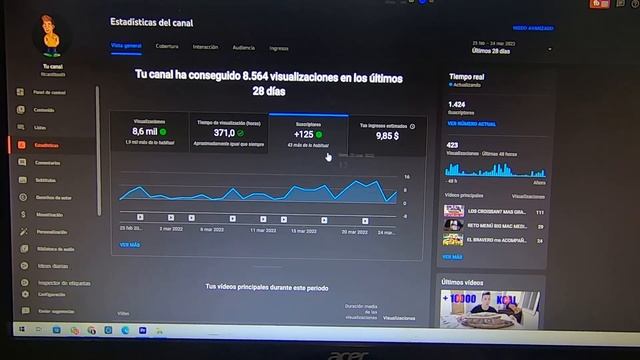Switch to the Audiencia tab
This screenshot has width=640, height=360.
coord(244,48)
